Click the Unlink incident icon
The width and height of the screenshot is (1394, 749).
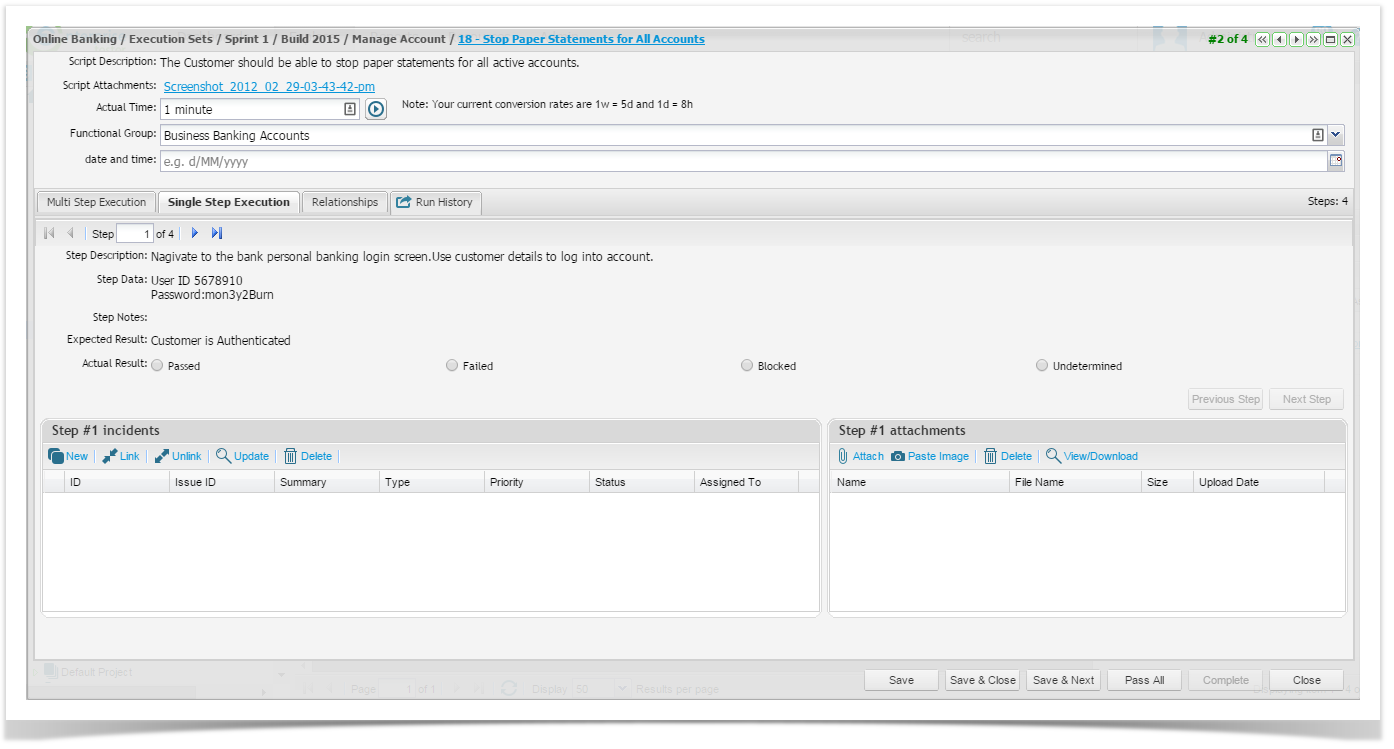[x=162, y=456]
